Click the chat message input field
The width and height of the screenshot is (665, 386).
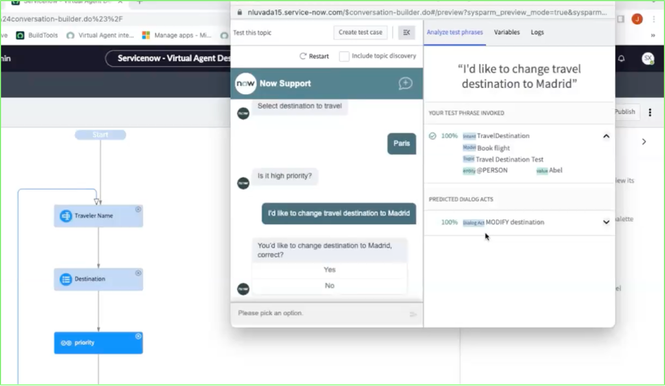coord(320,313)
